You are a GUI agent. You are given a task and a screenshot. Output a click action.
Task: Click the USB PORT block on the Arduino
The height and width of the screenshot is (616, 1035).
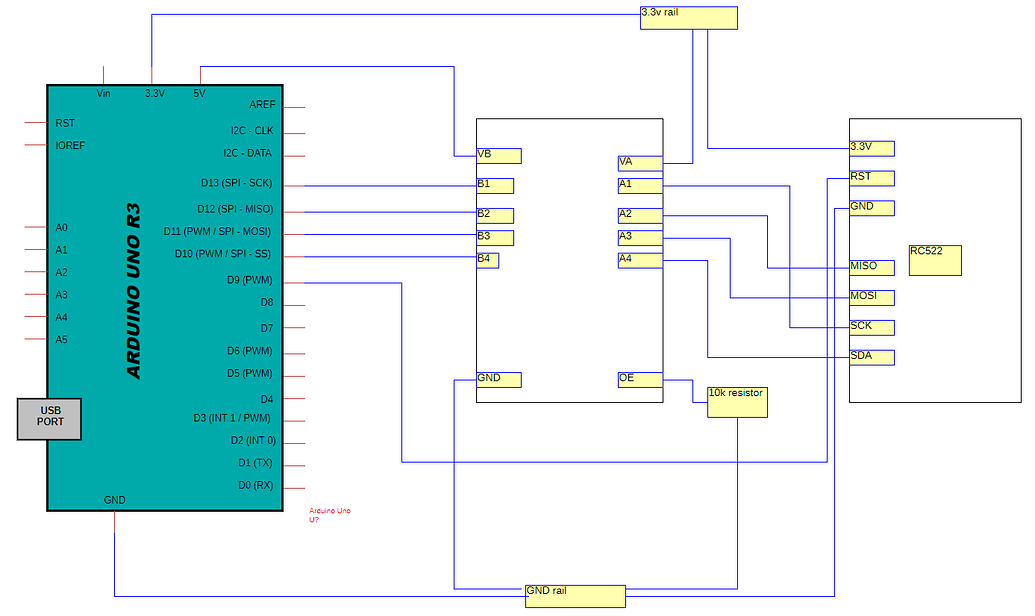point(47,419)
